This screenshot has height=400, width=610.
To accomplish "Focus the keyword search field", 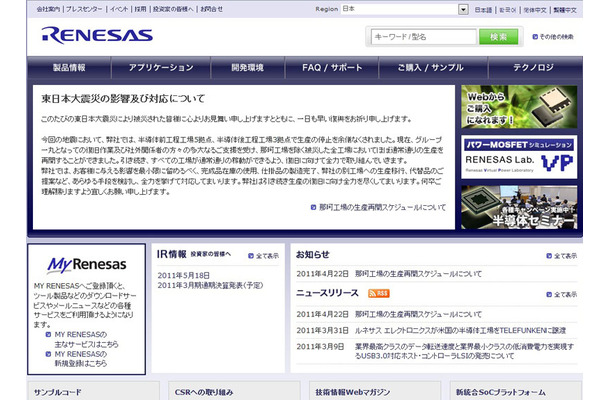I will [x=424, y=37].
